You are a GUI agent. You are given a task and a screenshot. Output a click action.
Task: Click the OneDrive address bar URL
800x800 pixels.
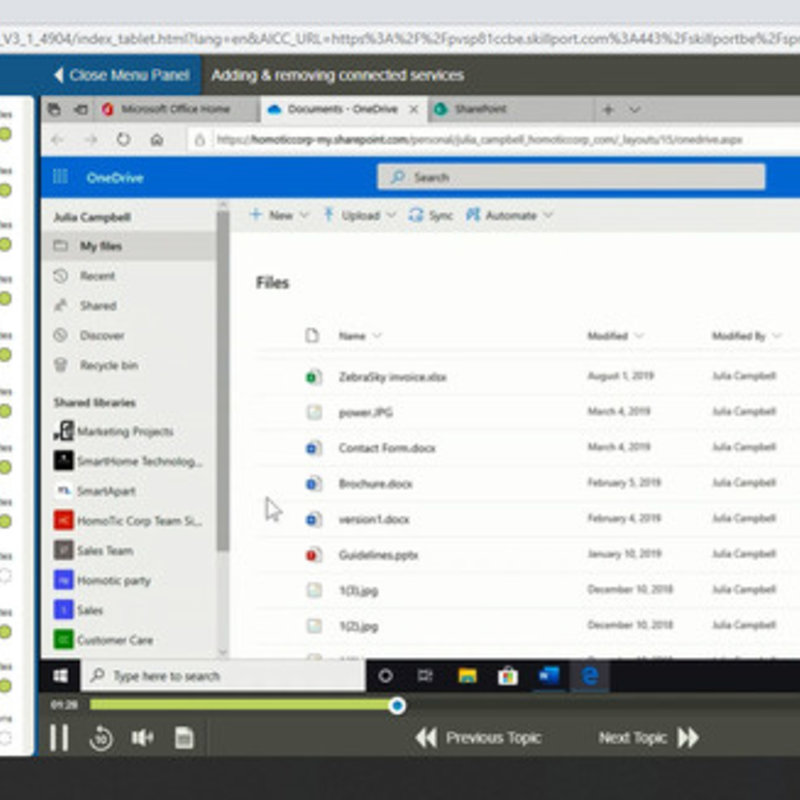pos(479,139)
